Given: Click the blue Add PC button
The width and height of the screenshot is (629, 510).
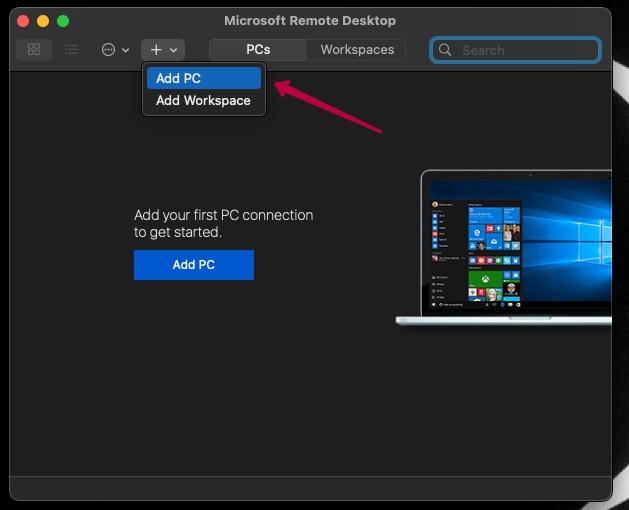Looking at the screenshot, I should pyautogui.click(x=194, y=265).
